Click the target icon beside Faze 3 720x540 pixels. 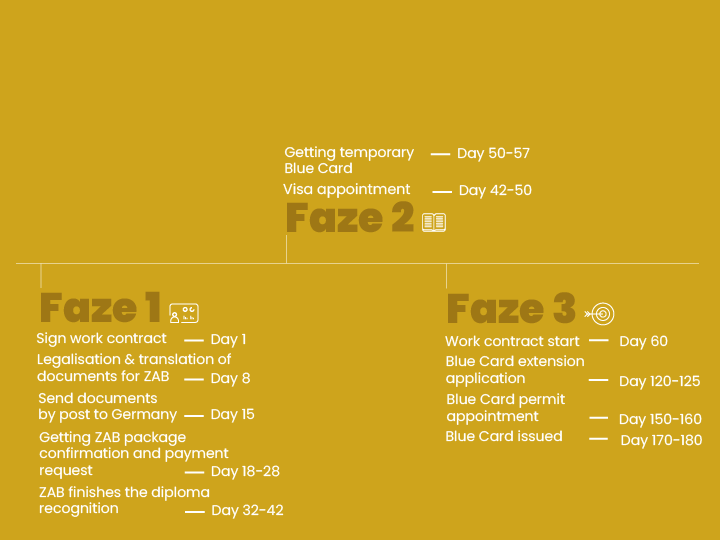pos(600,314)
